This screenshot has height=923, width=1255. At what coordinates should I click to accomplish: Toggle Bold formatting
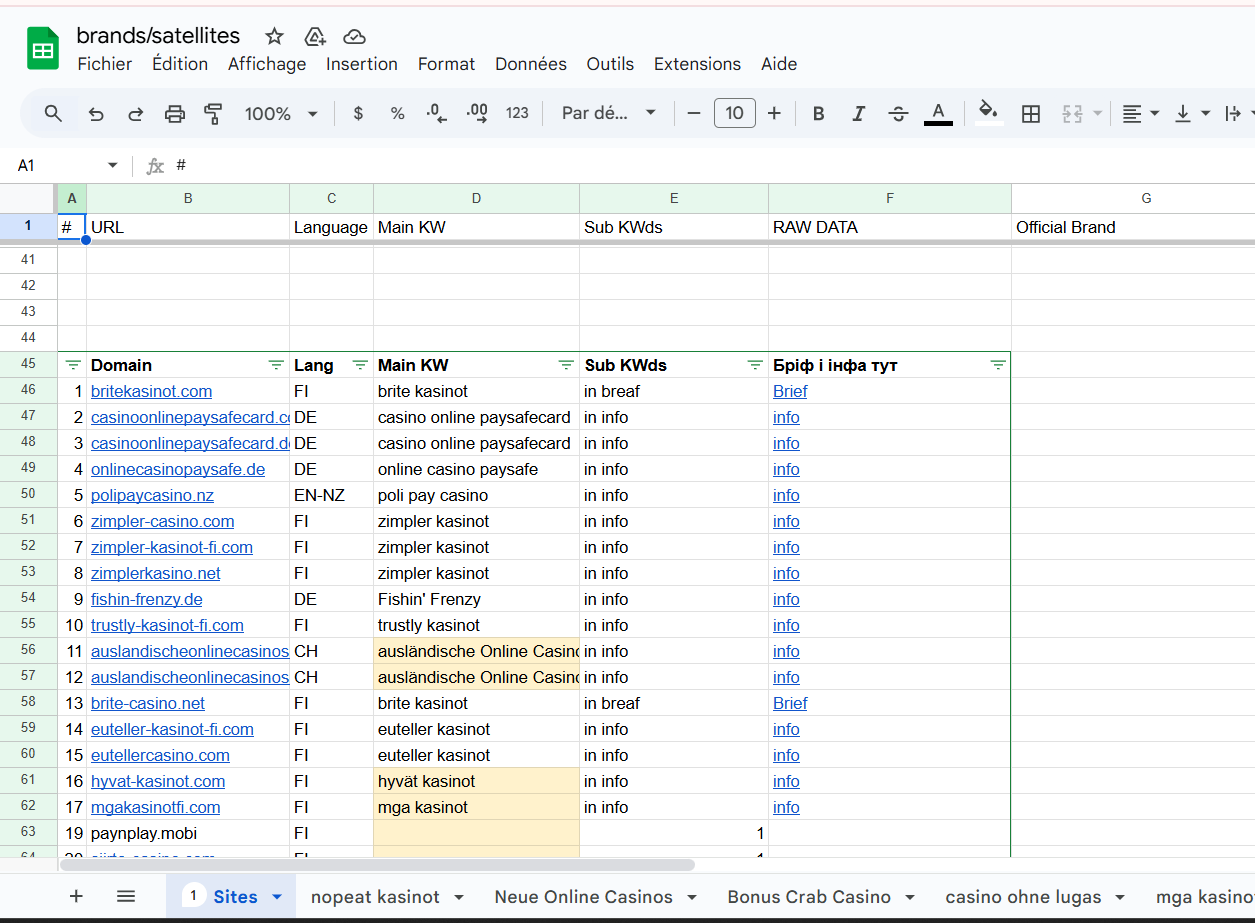[x=818, y=114]
